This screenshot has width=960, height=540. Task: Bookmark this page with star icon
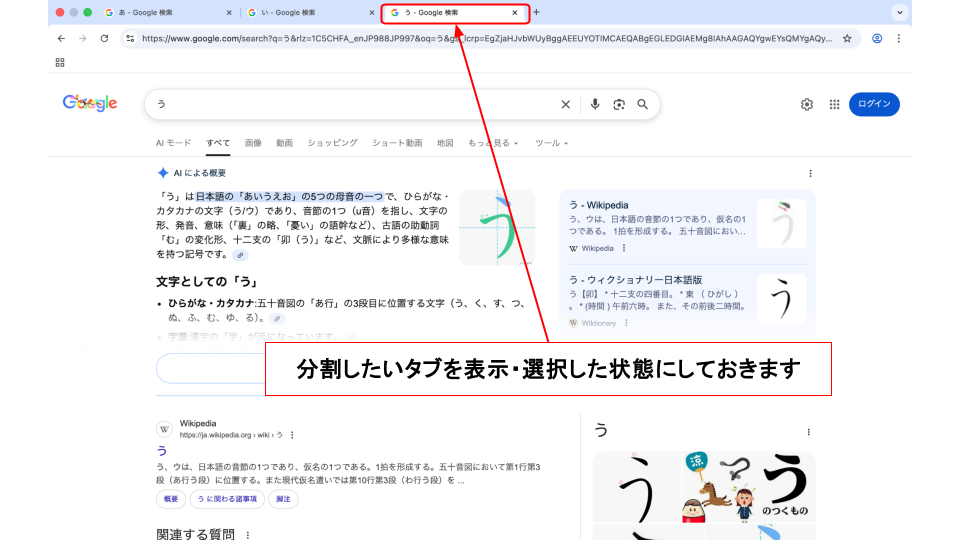point(847,38)
